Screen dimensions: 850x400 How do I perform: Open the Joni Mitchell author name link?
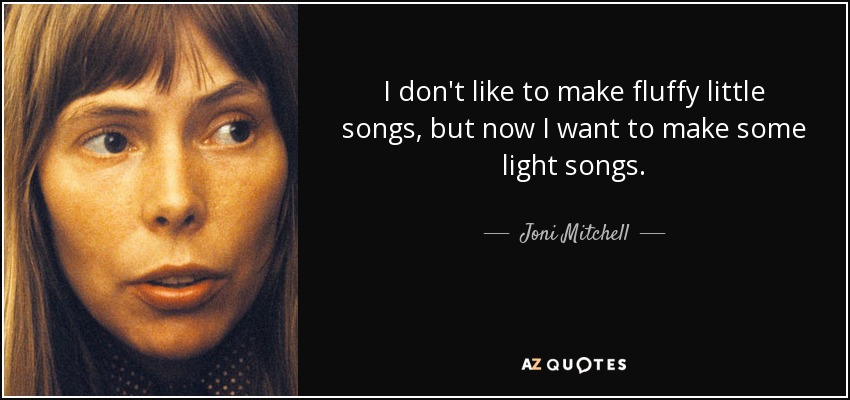(x=574, y=235)
